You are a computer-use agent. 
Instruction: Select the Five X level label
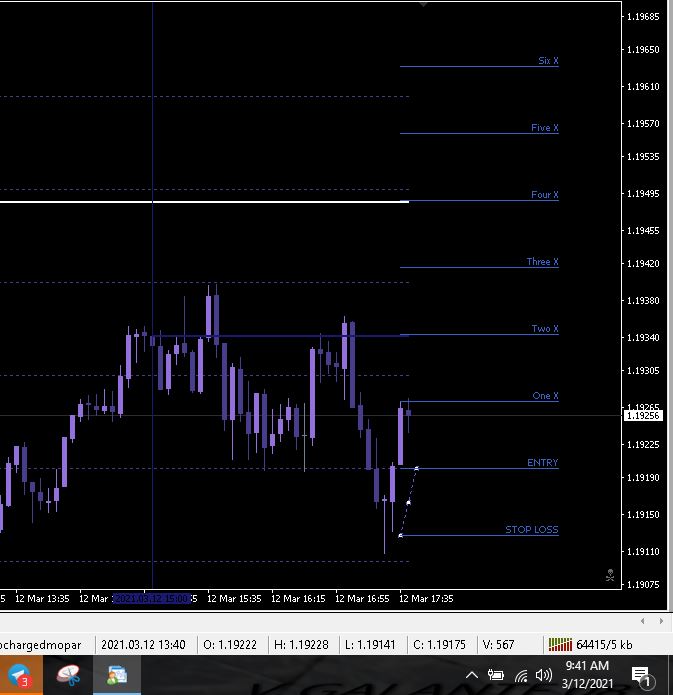coord(544,128)
